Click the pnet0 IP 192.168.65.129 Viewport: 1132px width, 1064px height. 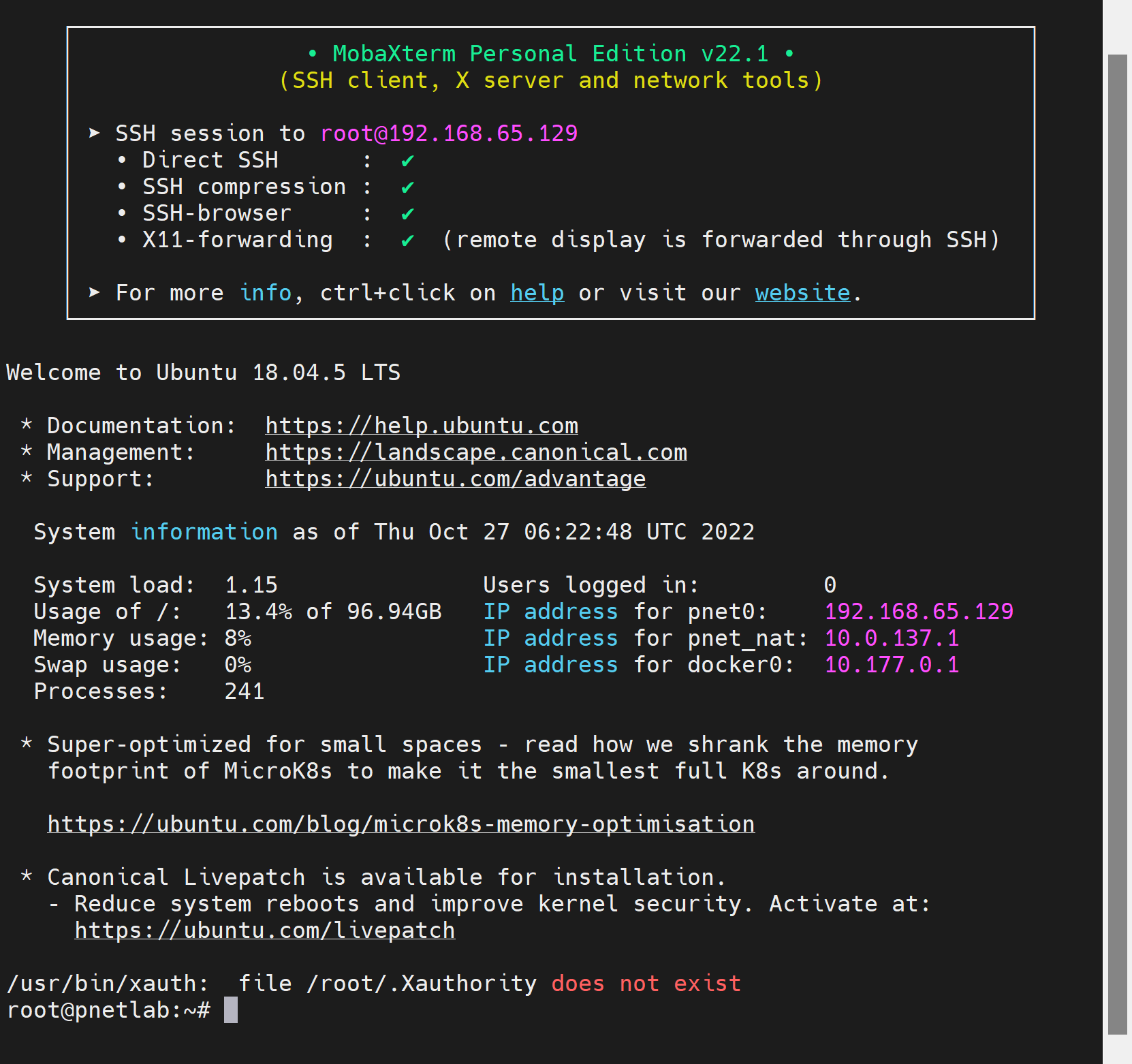(919, 612)
